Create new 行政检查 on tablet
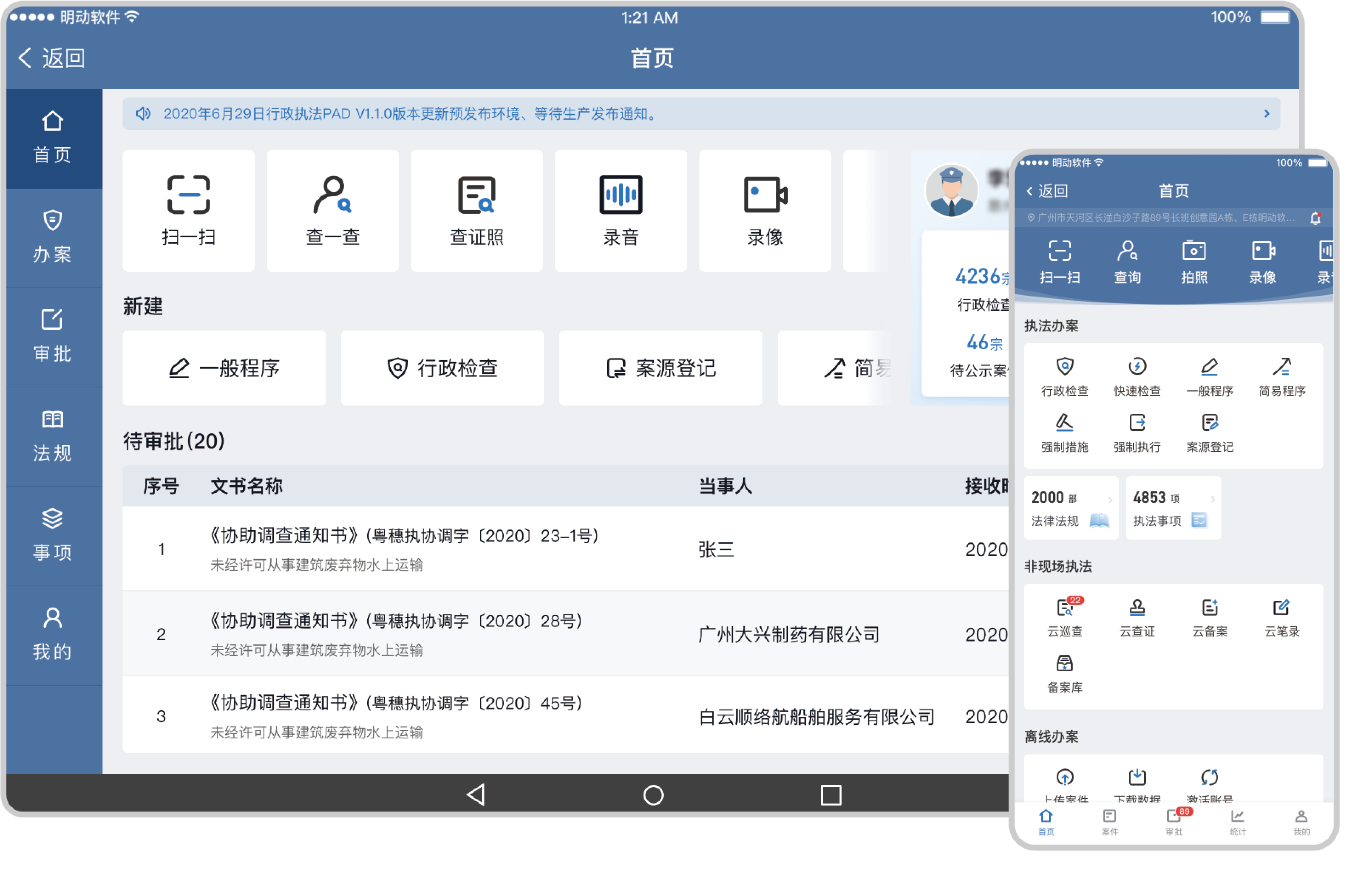 [x=442, y=368]
